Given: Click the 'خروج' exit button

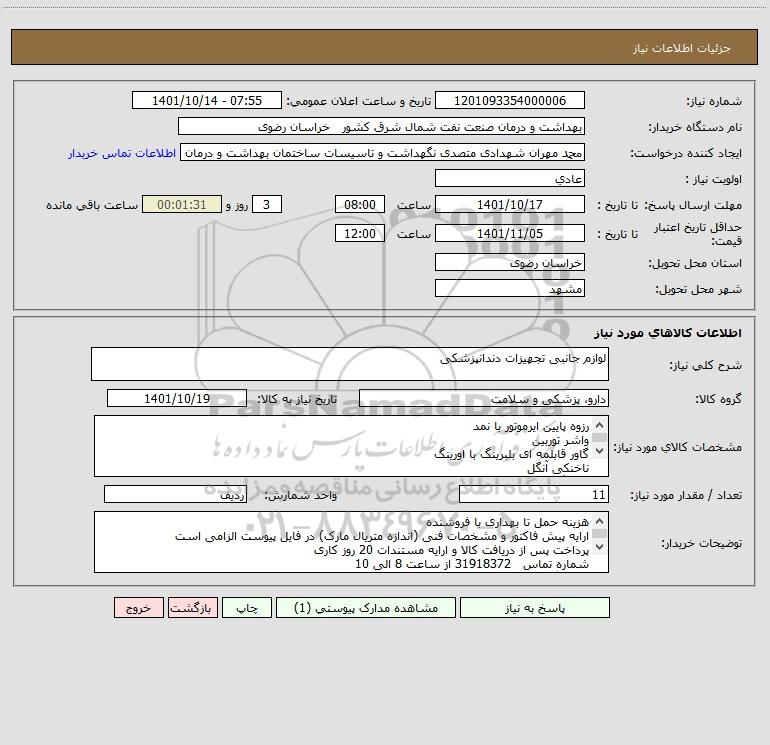Looking at the screenshot, I should (x=138, y=607).
